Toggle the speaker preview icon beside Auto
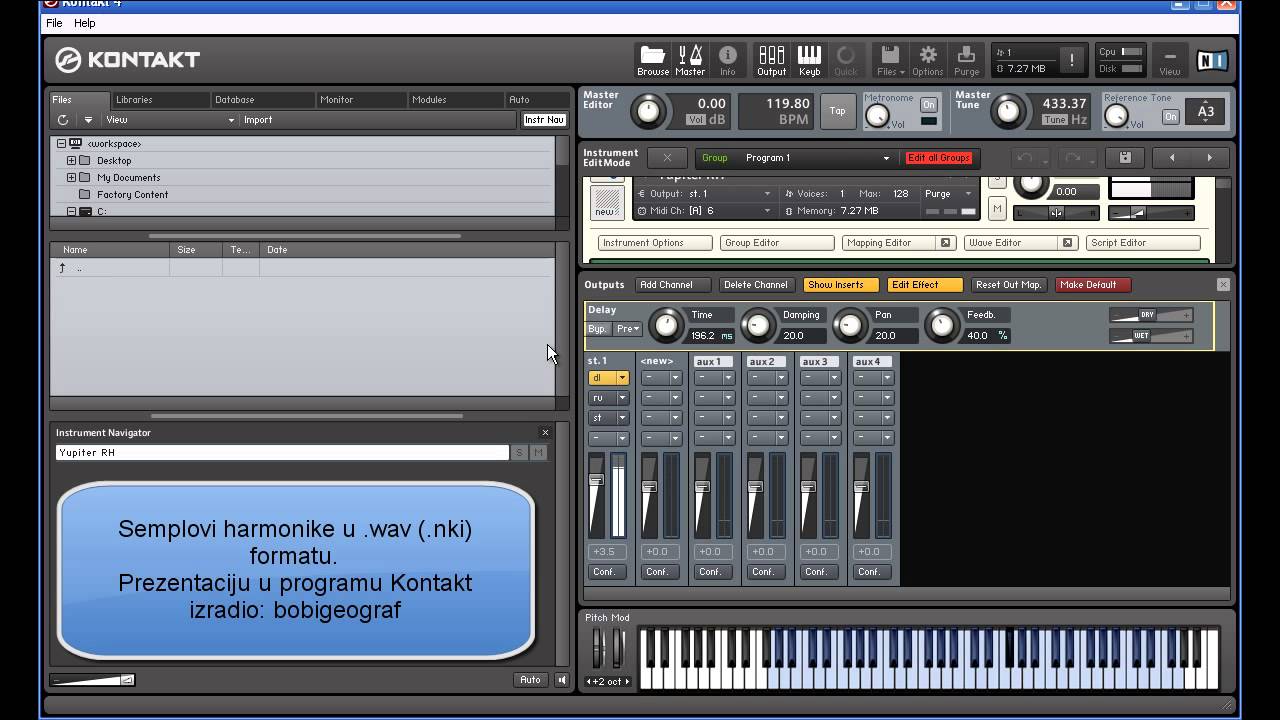This screenshot has width=1280, height=720. coord(561,680)
